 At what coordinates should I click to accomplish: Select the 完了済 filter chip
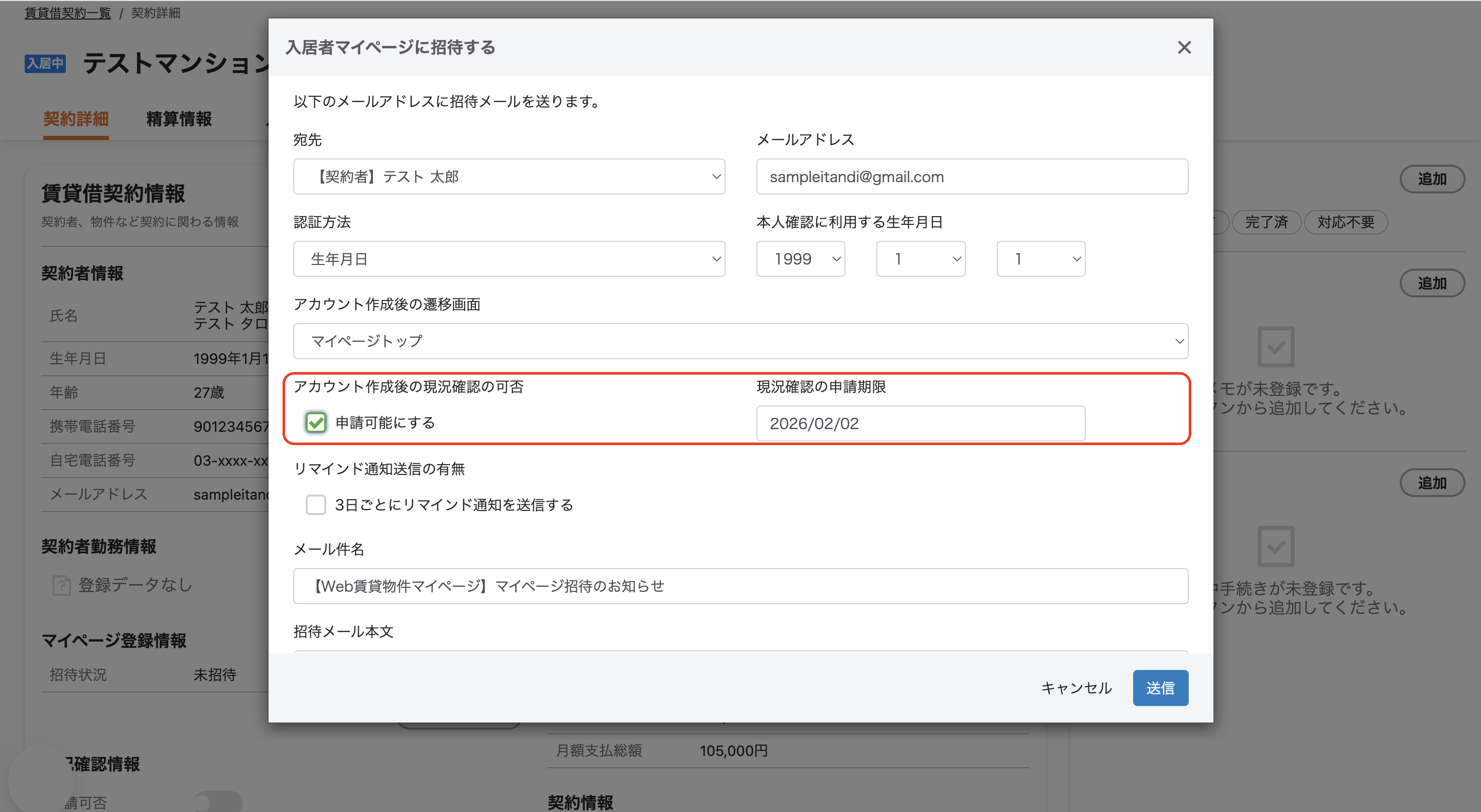pyautogui.click(x=1266, y=222)
